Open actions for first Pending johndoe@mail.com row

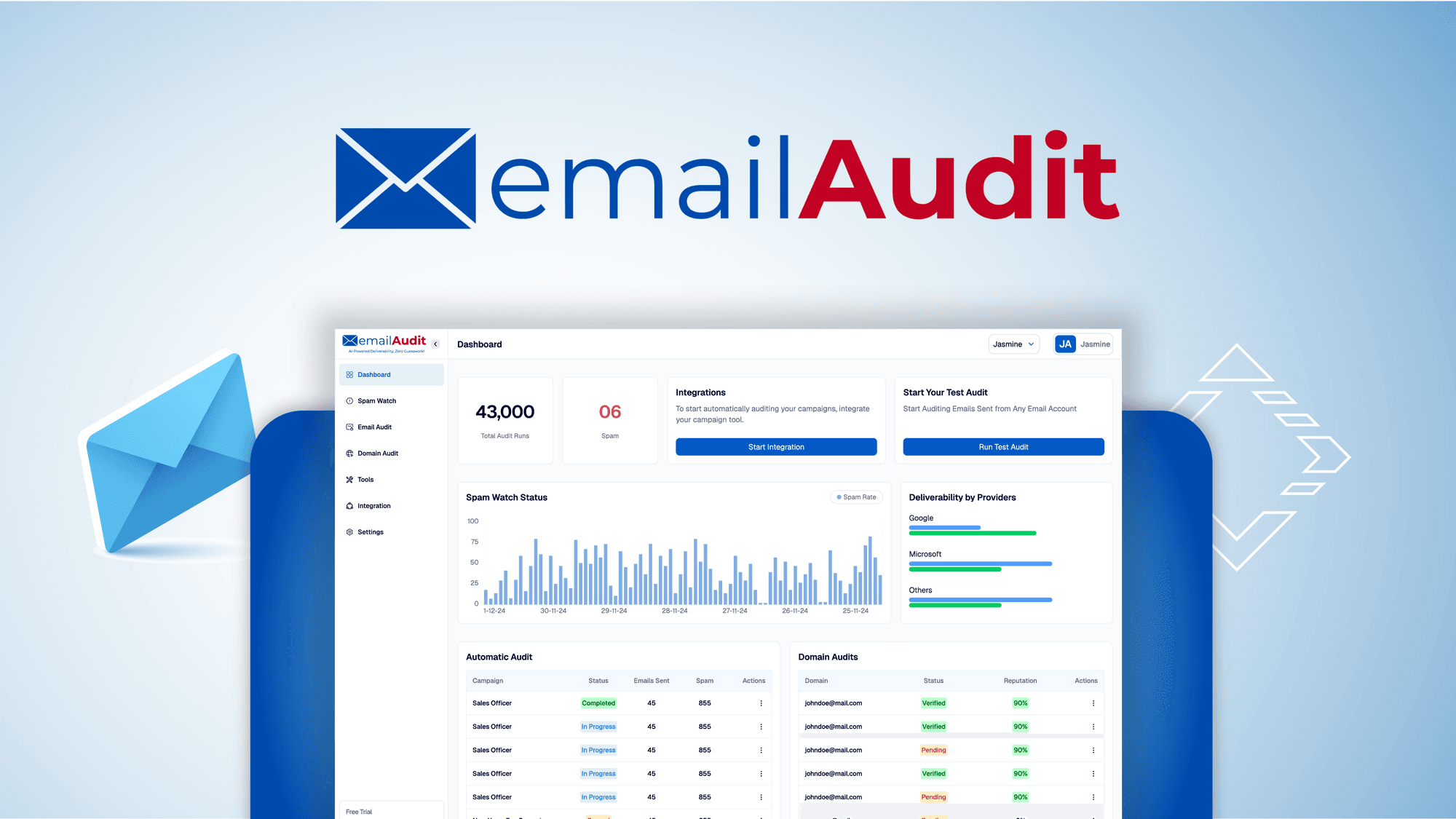[1093, 750]
